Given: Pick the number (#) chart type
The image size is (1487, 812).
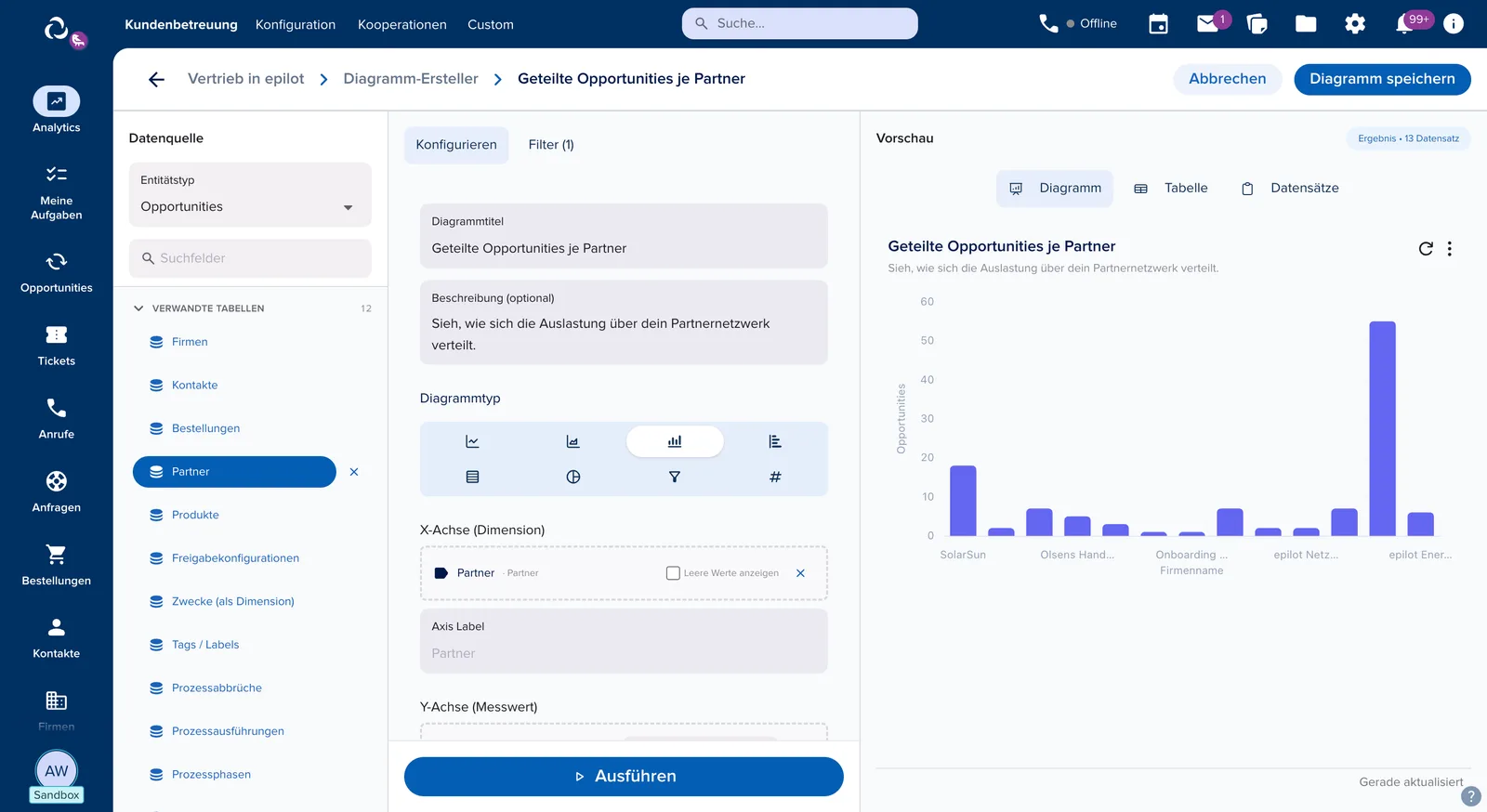Looking at the screenshot, I should point(775,477).
